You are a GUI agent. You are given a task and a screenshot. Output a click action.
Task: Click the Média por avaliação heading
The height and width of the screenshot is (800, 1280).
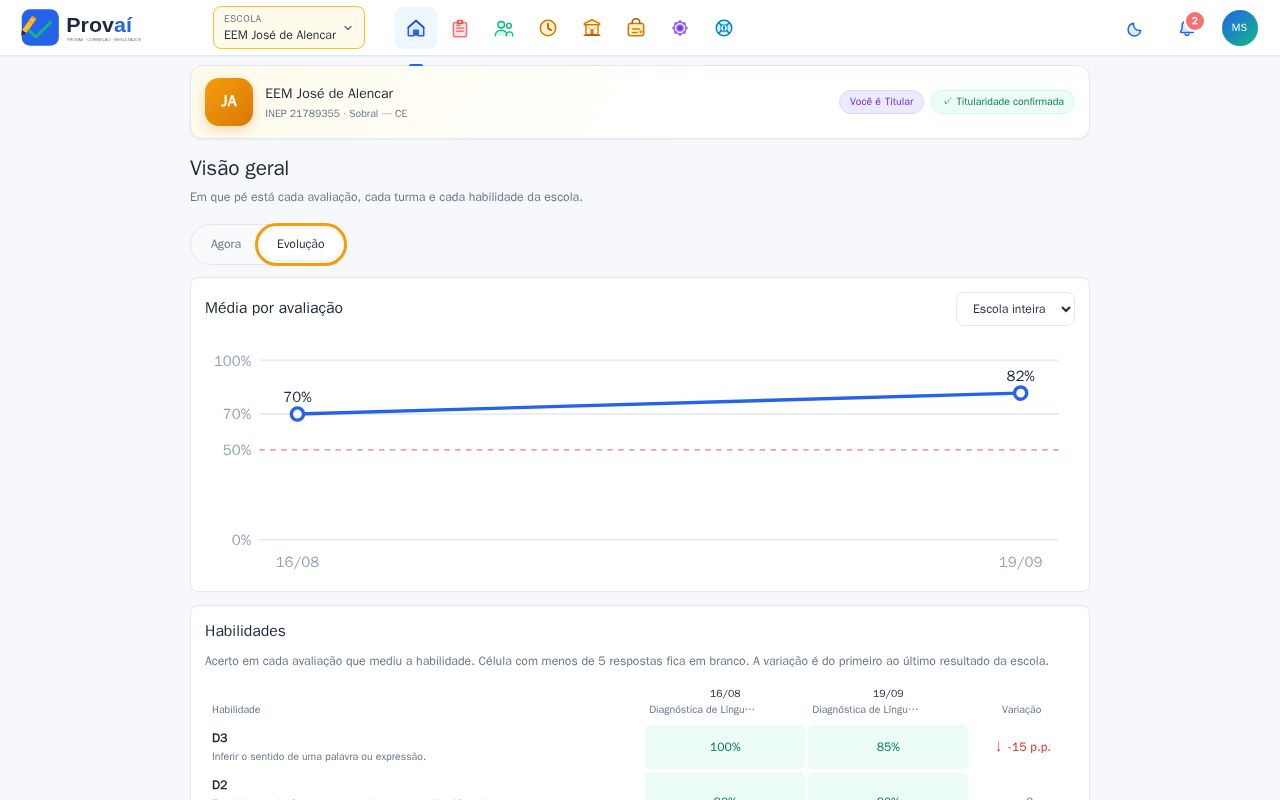[274, 308]
